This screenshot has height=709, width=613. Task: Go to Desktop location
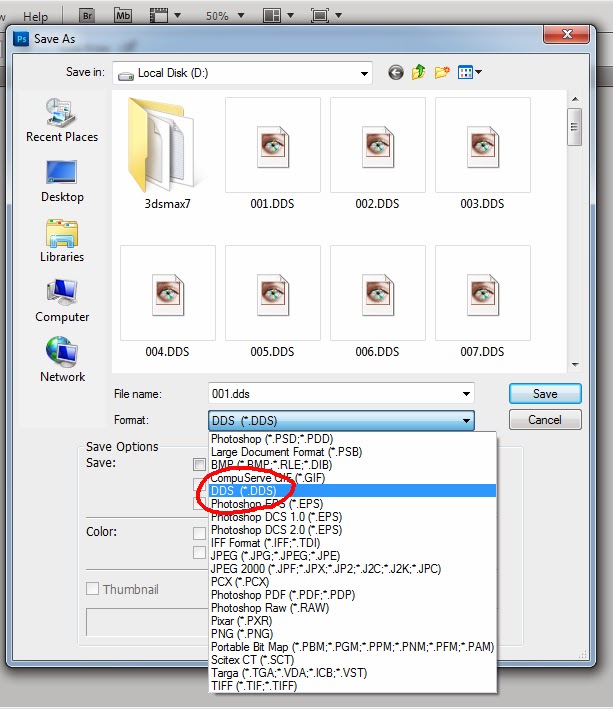[x=62, y=181]
